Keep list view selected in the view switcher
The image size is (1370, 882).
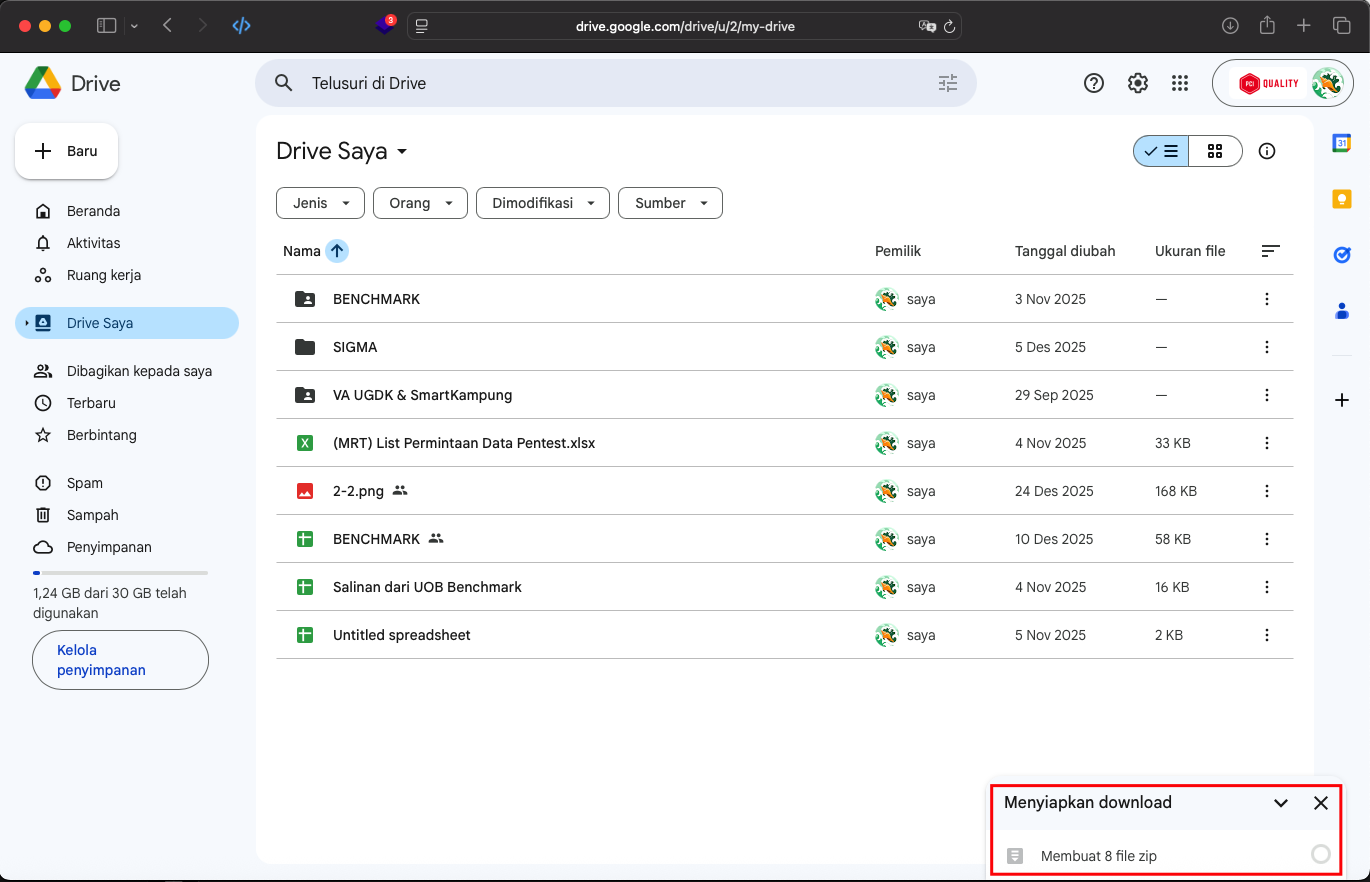[x=1160, y=150]
